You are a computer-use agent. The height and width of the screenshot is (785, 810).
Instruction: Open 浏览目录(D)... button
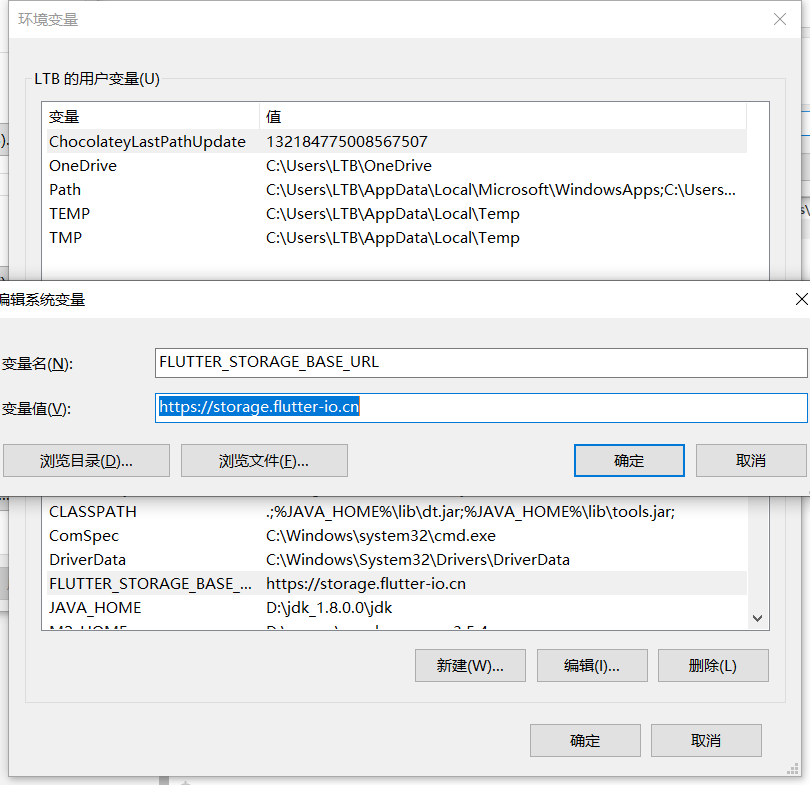86,461
